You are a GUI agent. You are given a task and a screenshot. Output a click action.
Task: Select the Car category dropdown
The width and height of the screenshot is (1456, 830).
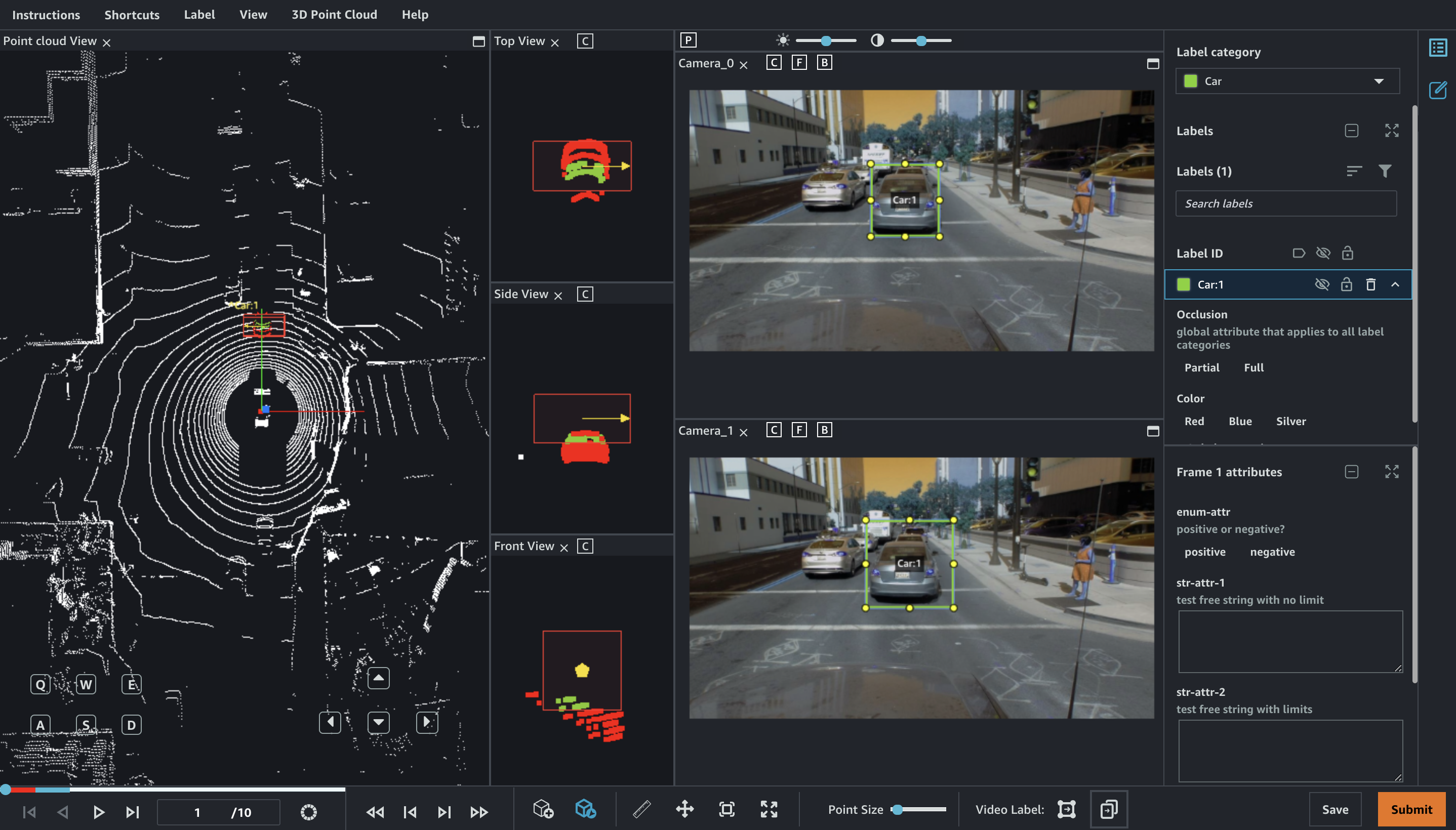tap(1287, 80)
